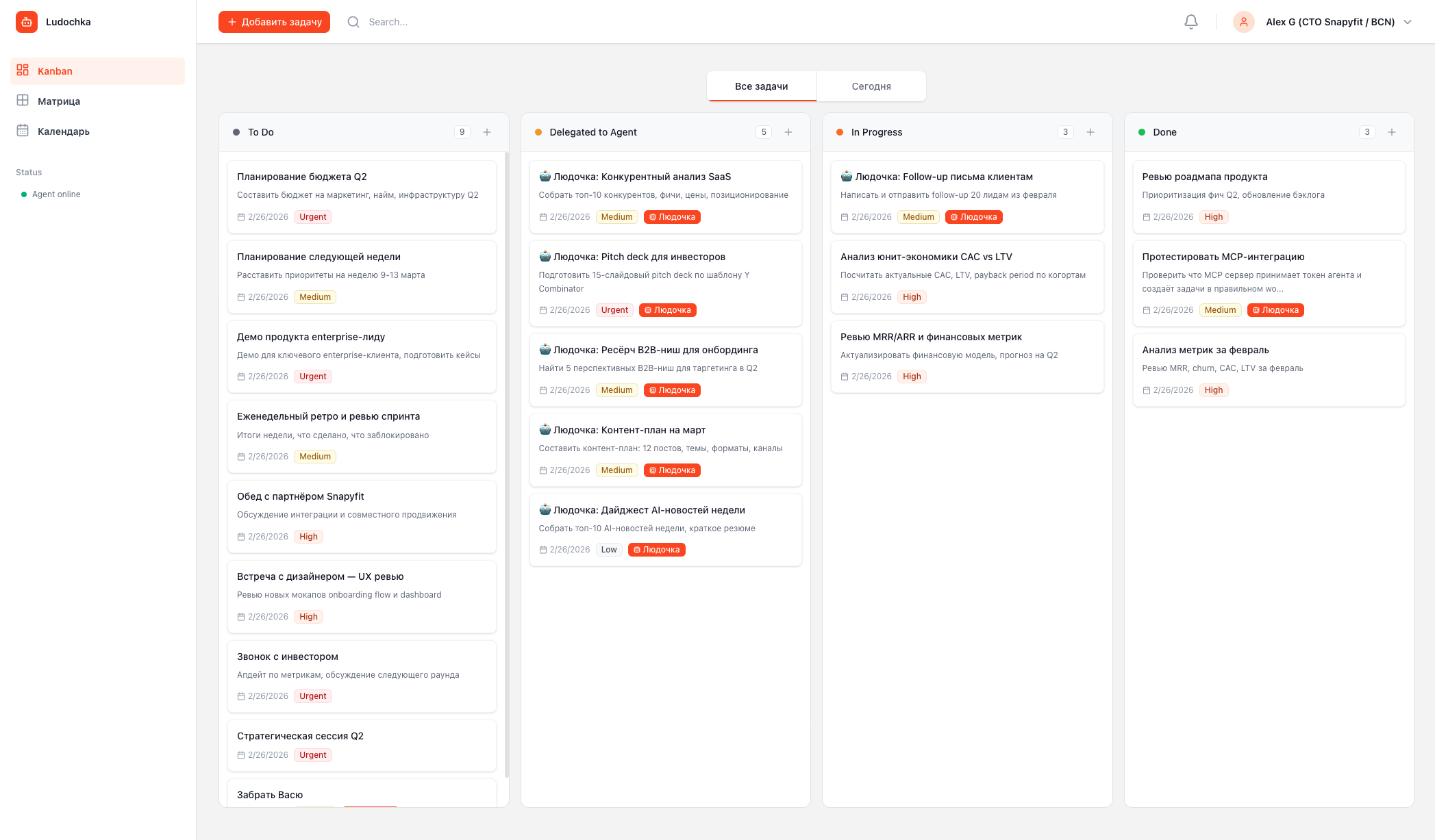Add a card to Done column
The height and width of the screenshot is (840, 1435).
[x=1392, y=132]
